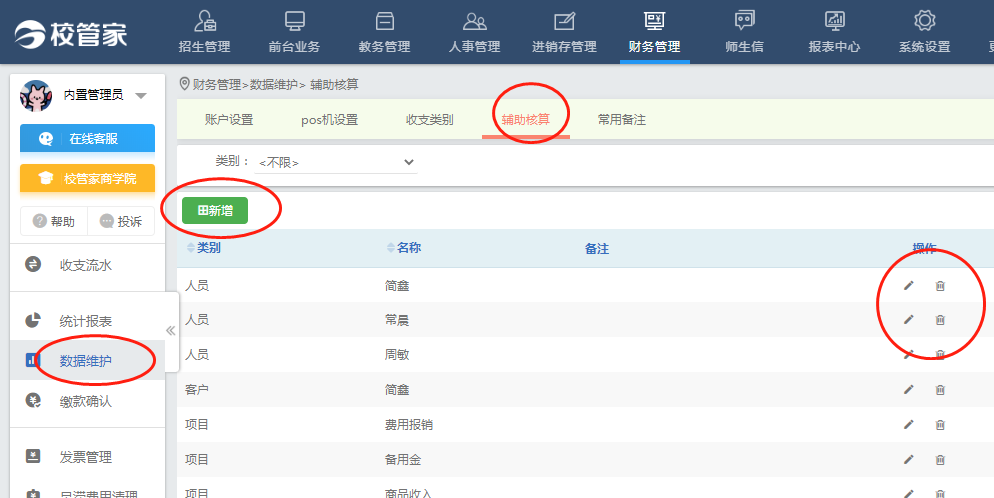
Task: Edit the 周敏 row
Action: click(908, 354)
